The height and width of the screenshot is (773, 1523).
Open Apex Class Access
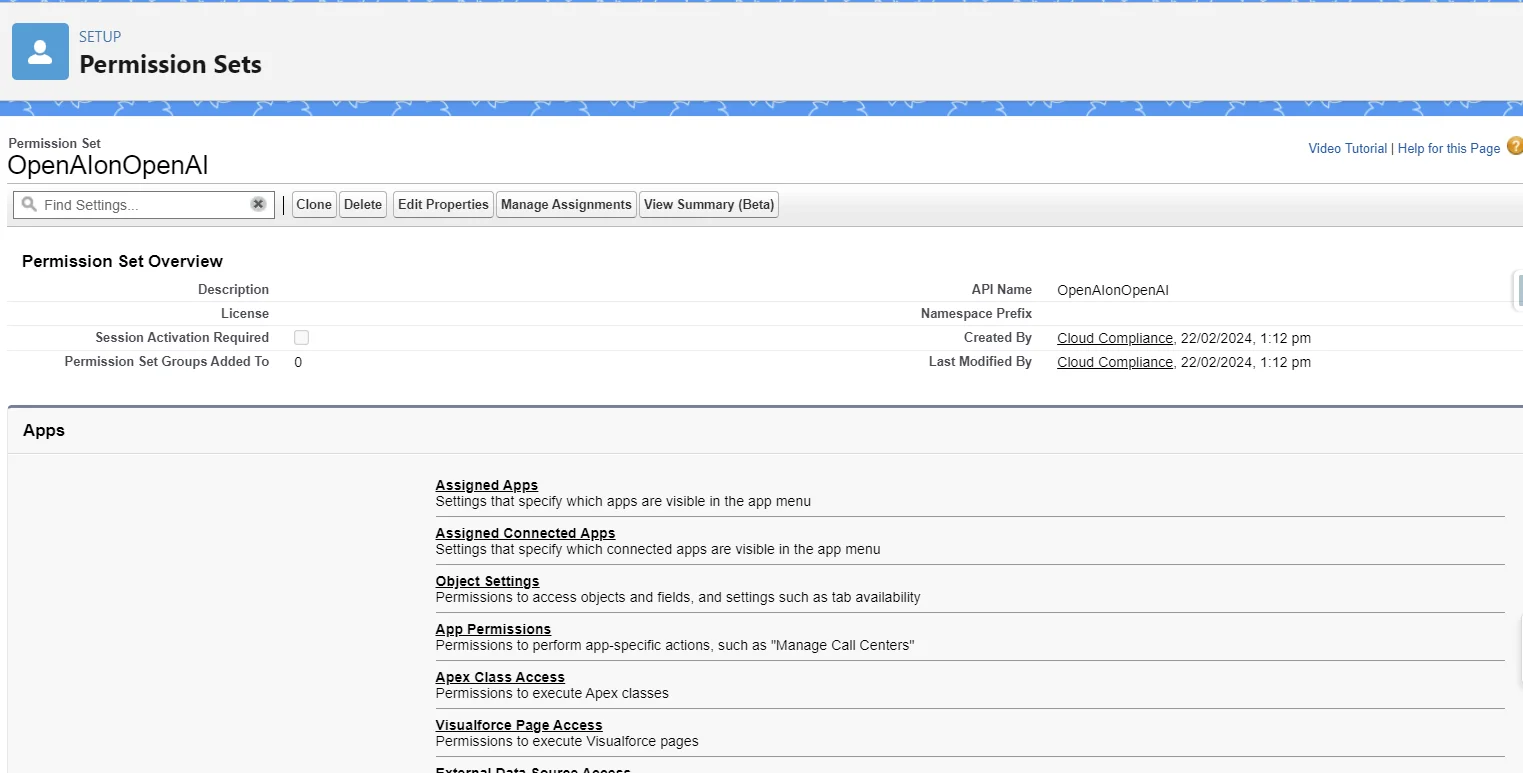click(500, 677)
